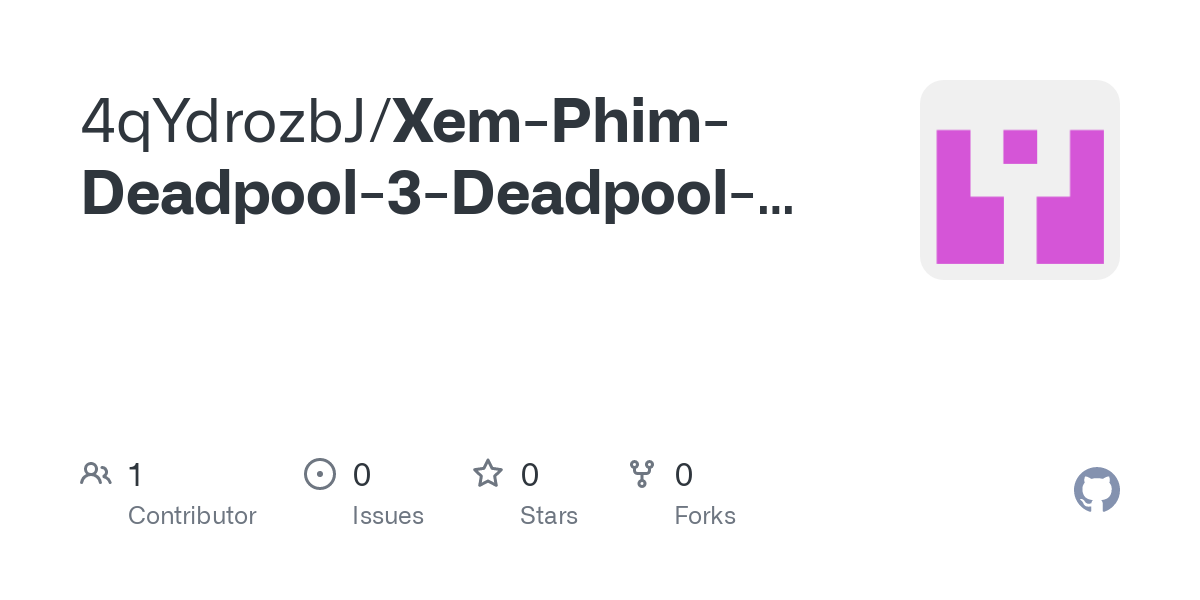
Task: Click the 0 count above Issues
Action: pyautogui.click(x=362, y=475)
